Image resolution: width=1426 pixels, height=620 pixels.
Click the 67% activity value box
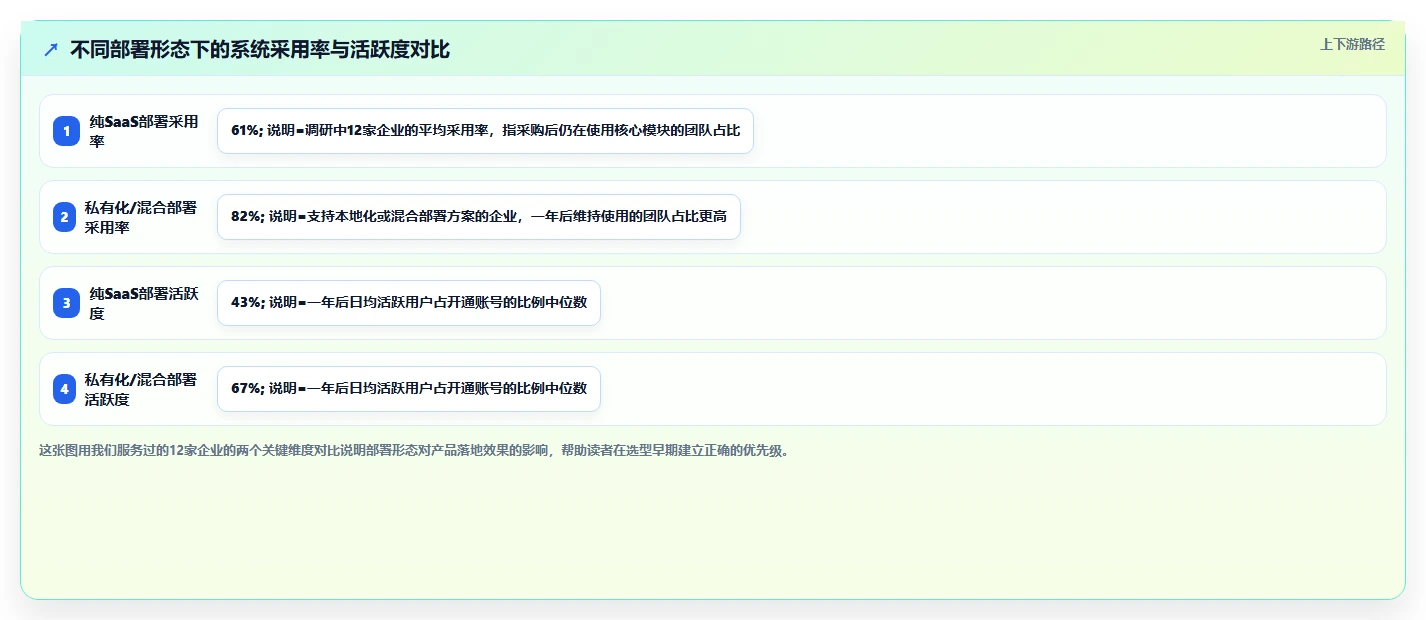coord(409,389)
